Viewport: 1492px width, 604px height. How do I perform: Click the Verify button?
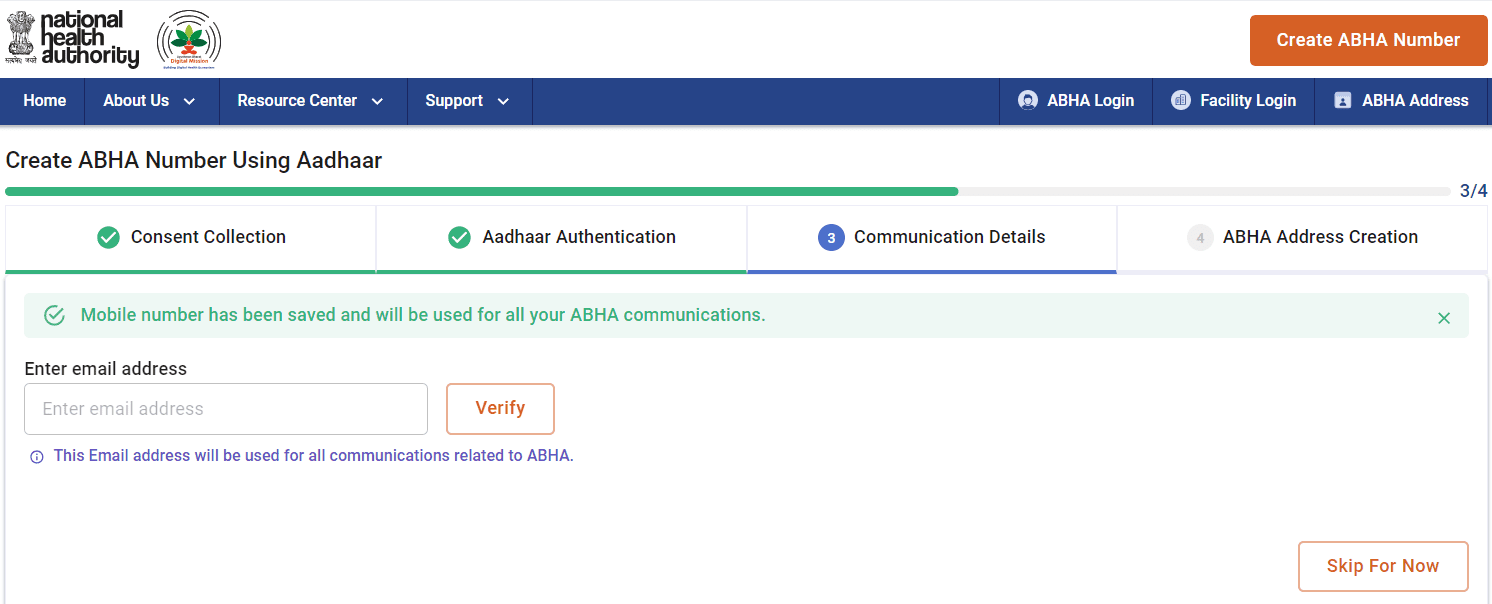500,408
